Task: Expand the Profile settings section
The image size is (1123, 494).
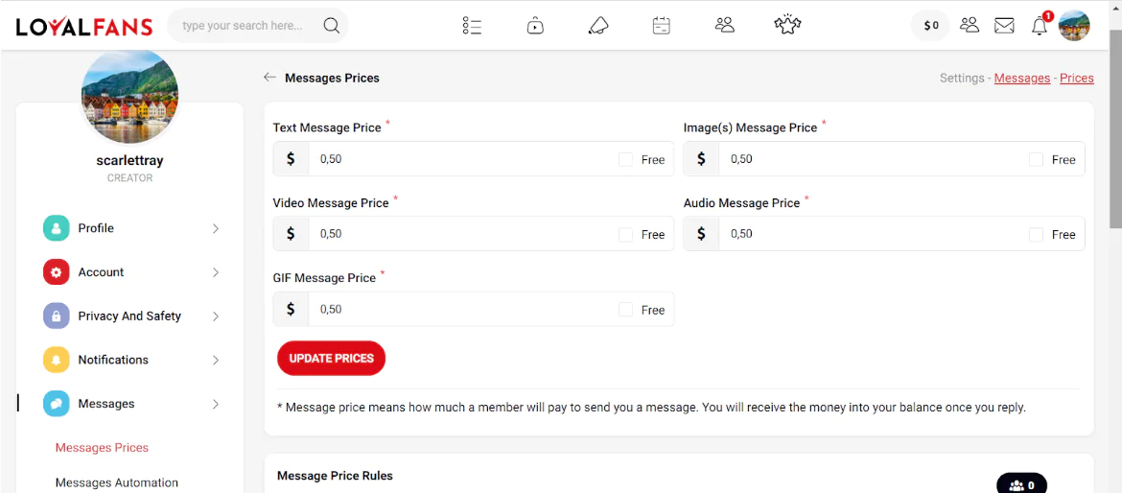Action: [132, 228]
